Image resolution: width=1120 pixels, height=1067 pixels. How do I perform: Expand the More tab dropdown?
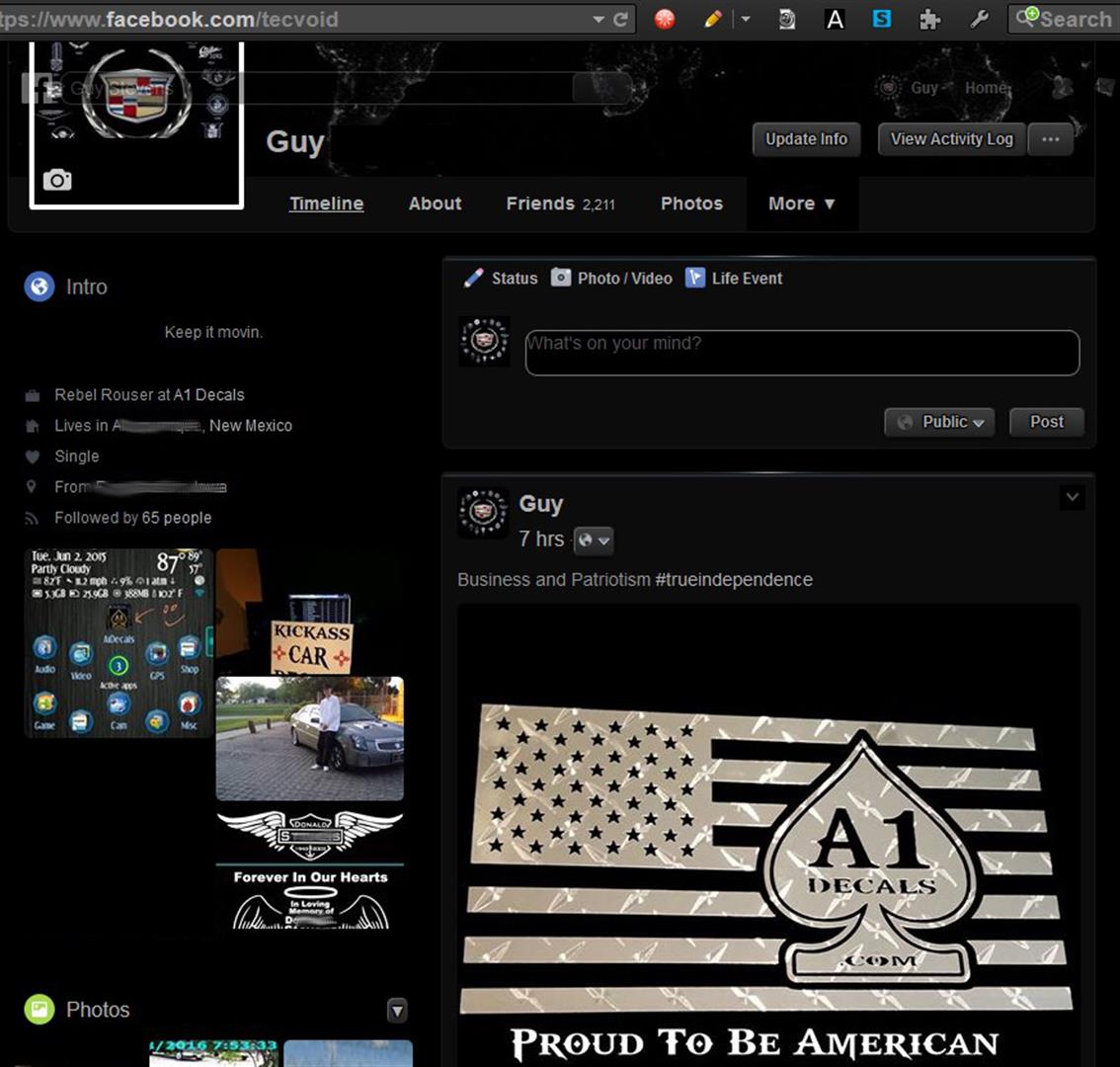[801, 204]
